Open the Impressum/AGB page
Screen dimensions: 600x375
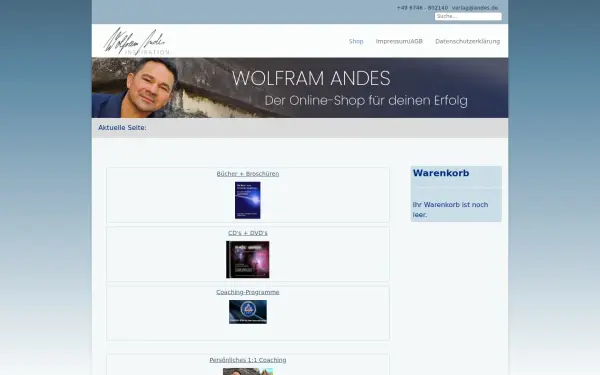coord(399,41)
